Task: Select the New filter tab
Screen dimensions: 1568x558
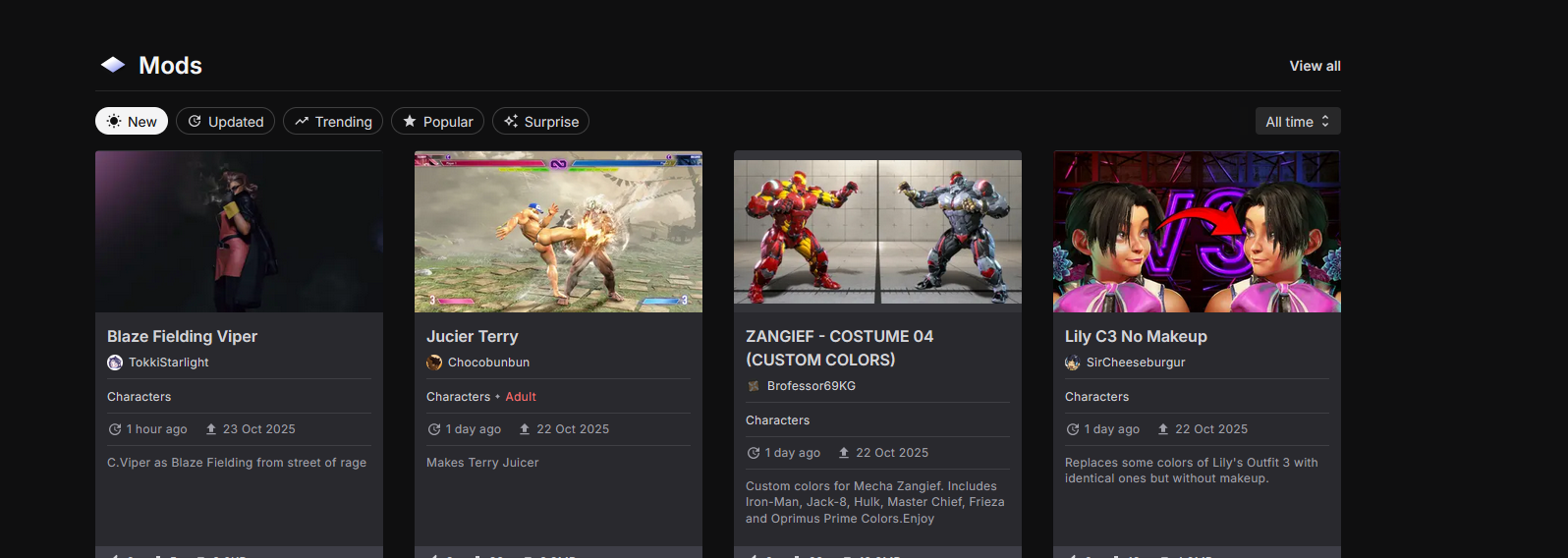Action: 132,121
